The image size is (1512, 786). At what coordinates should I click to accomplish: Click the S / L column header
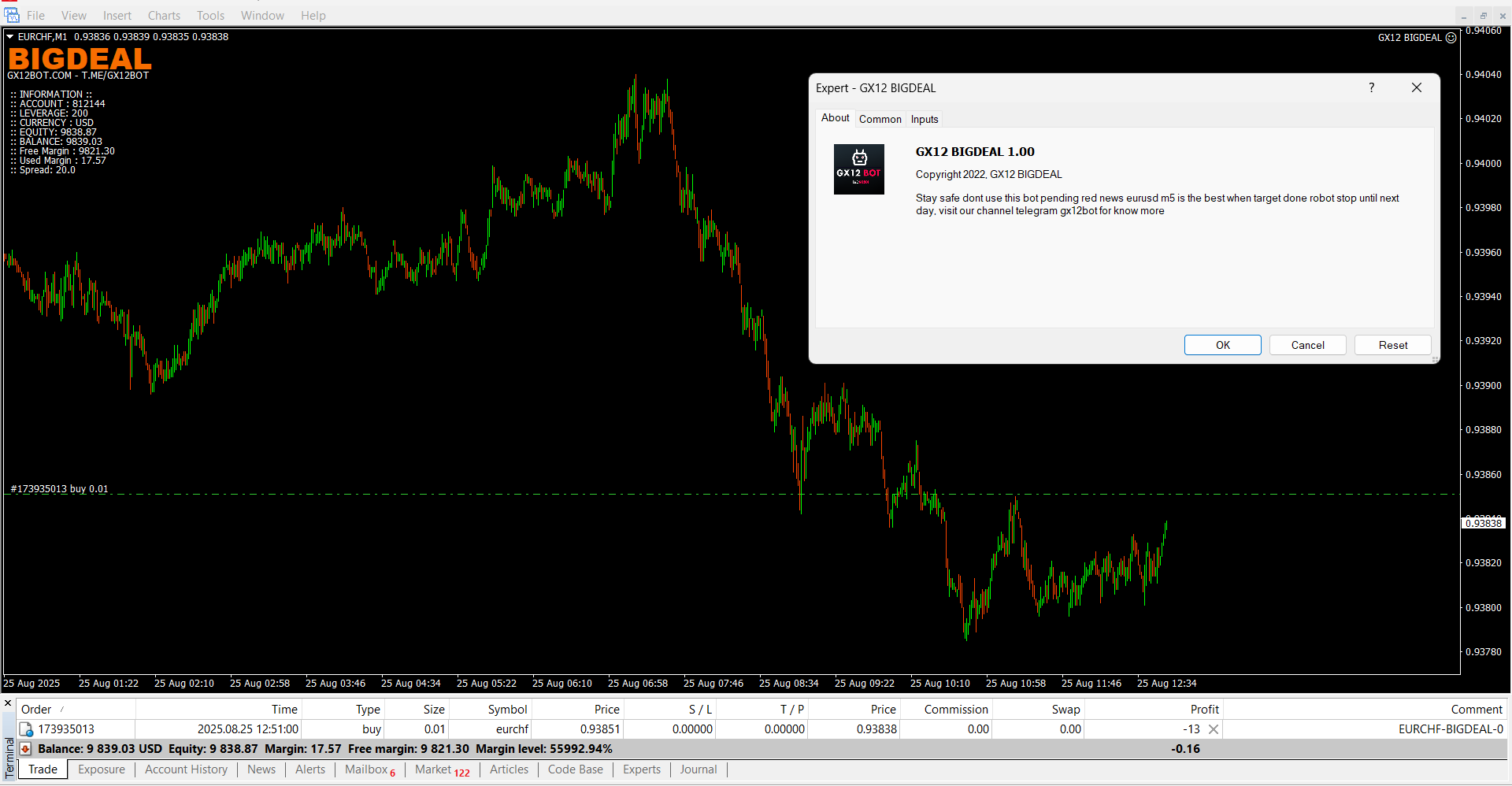pyautogui.click(x=670, y=710)
